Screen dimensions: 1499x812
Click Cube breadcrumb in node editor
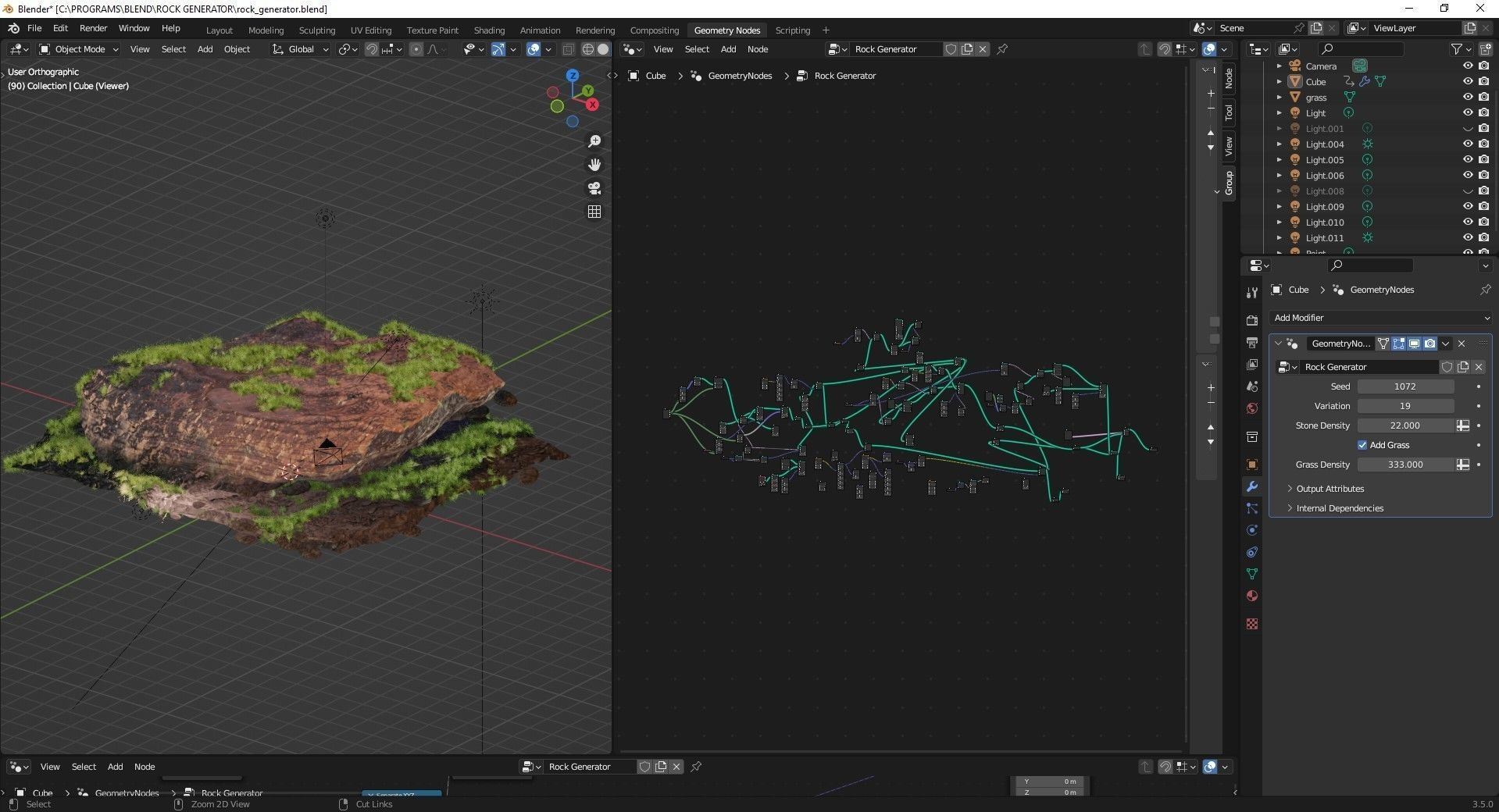(655, 76)
